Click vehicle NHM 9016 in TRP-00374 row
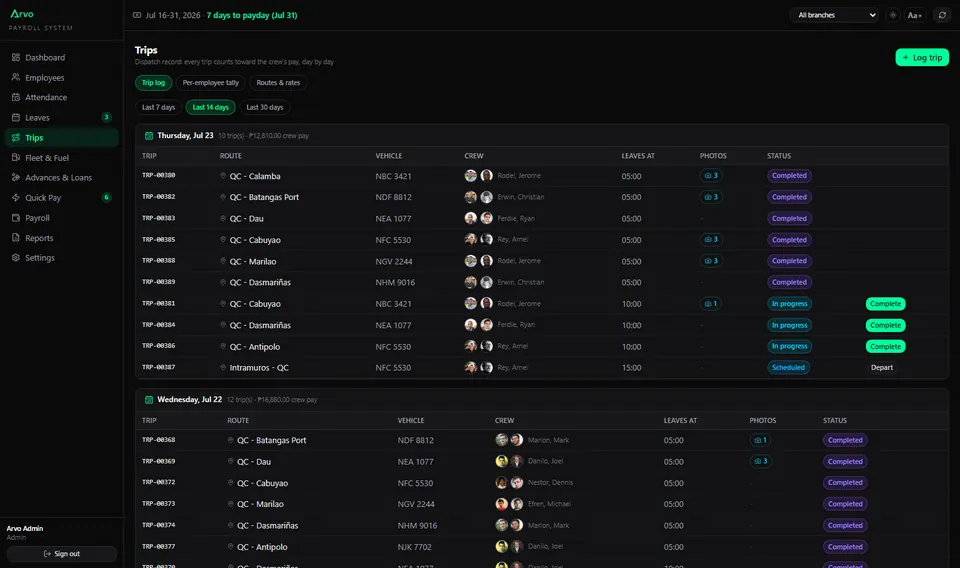Viewport: 960px width, 568px height. pyautogui.click(x=417, y=526)
